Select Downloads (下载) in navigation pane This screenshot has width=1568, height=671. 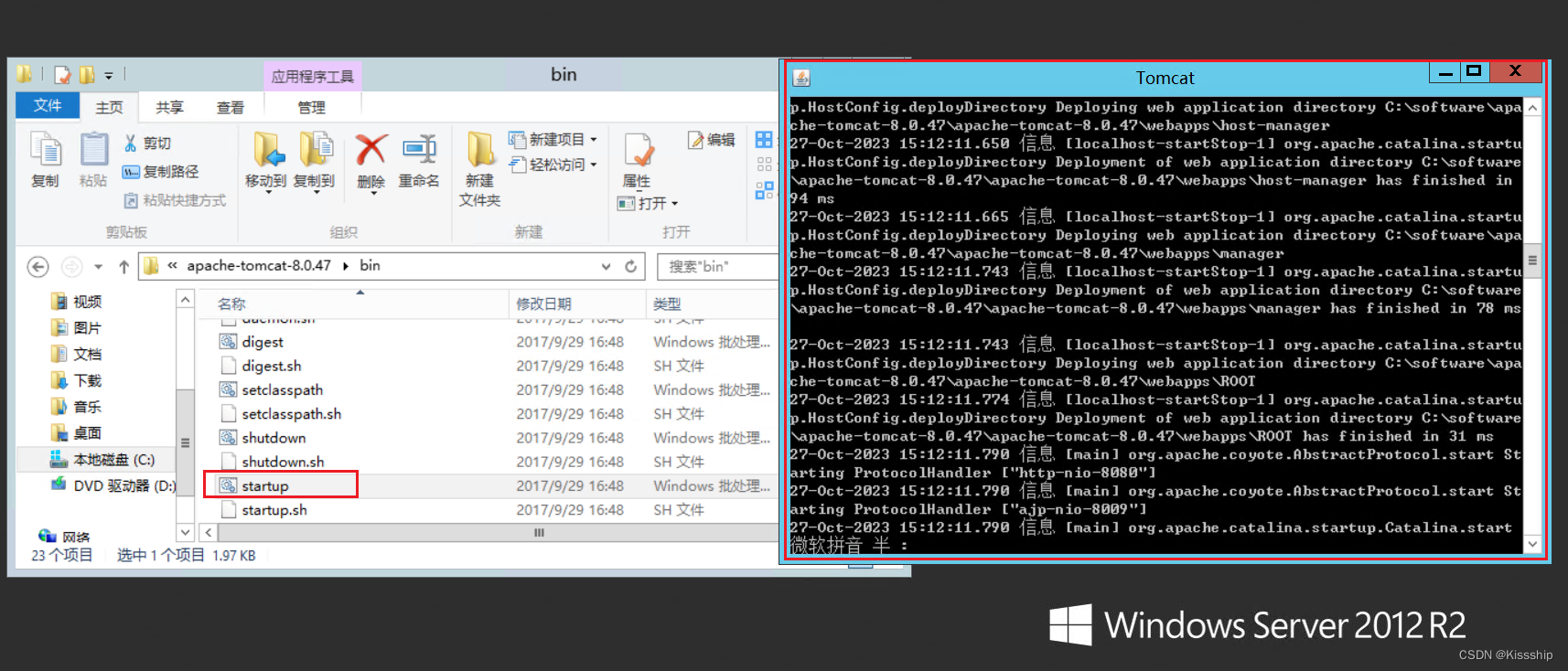(x=77, y=380)
